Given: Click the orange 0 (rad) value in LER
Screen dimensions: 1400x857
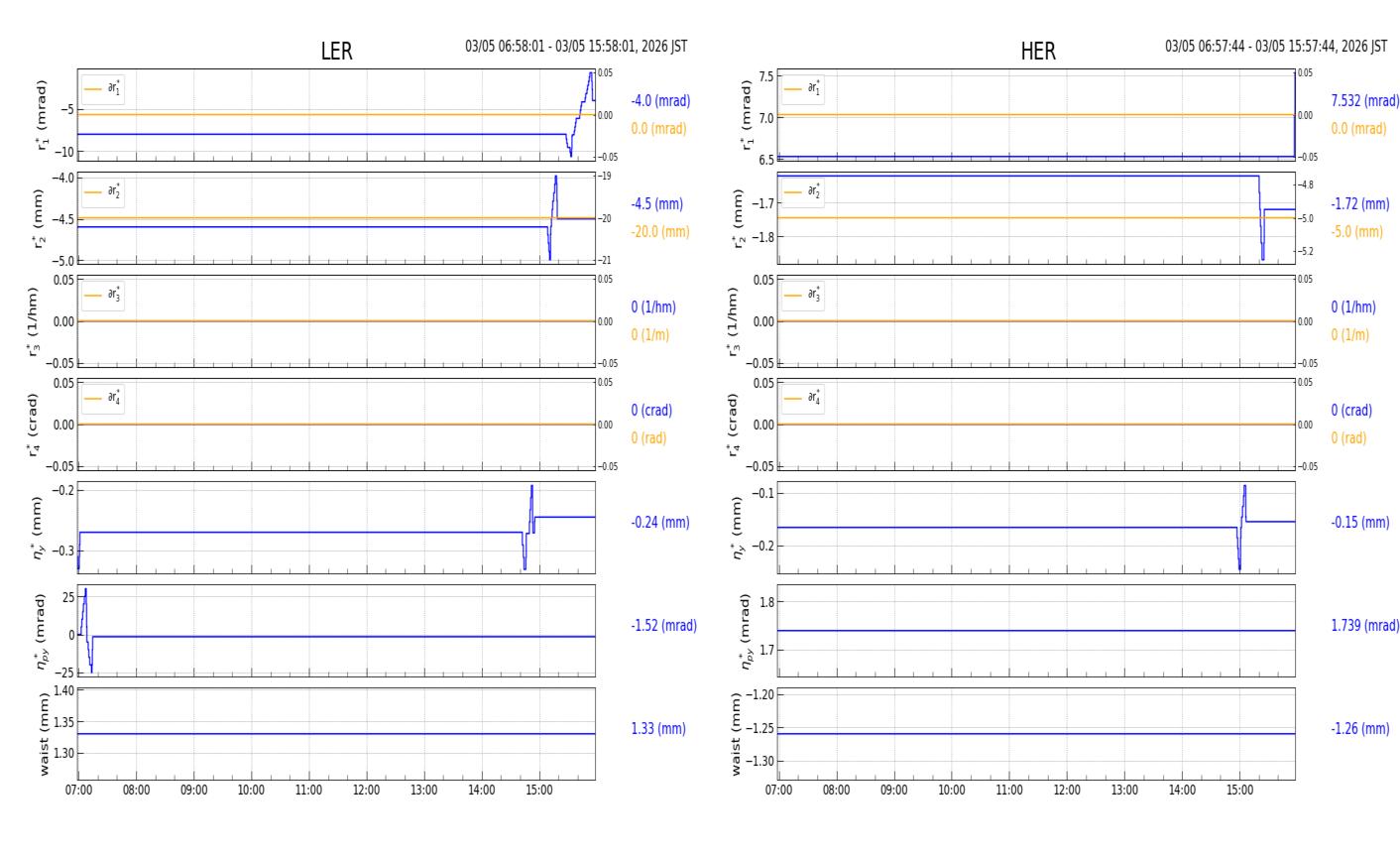Looking at the screenshot, I should [x=648, y=438].
